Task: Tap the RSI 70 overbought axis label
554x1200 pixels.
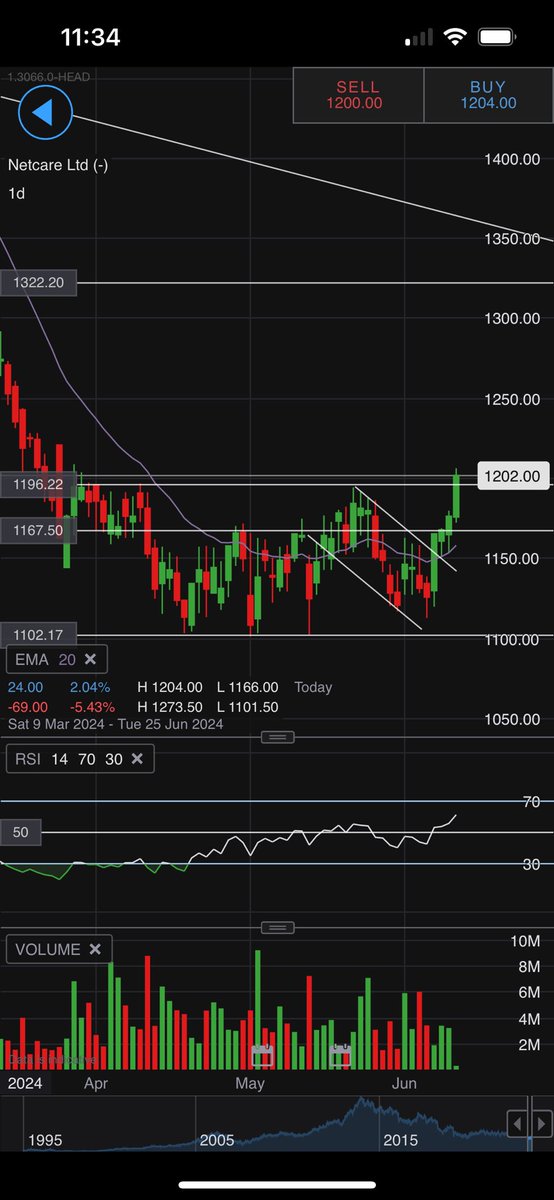Action: (x=531, y=802)
